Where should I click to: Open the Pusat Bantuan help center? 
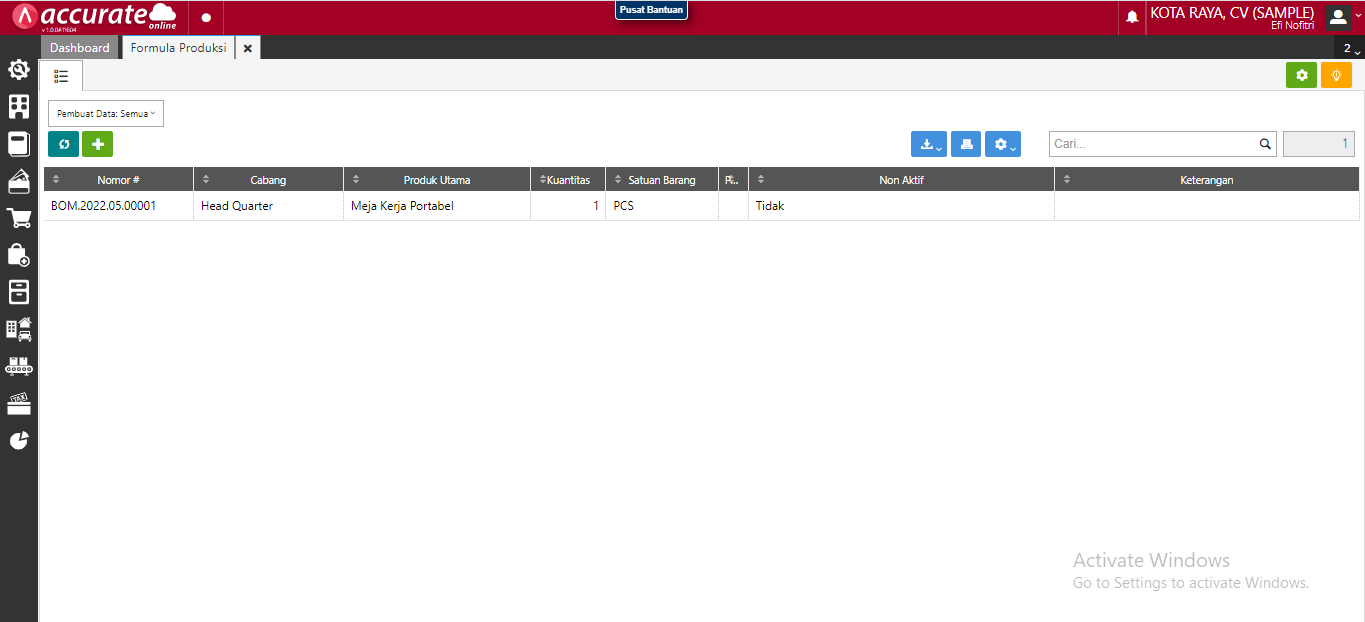651,10
